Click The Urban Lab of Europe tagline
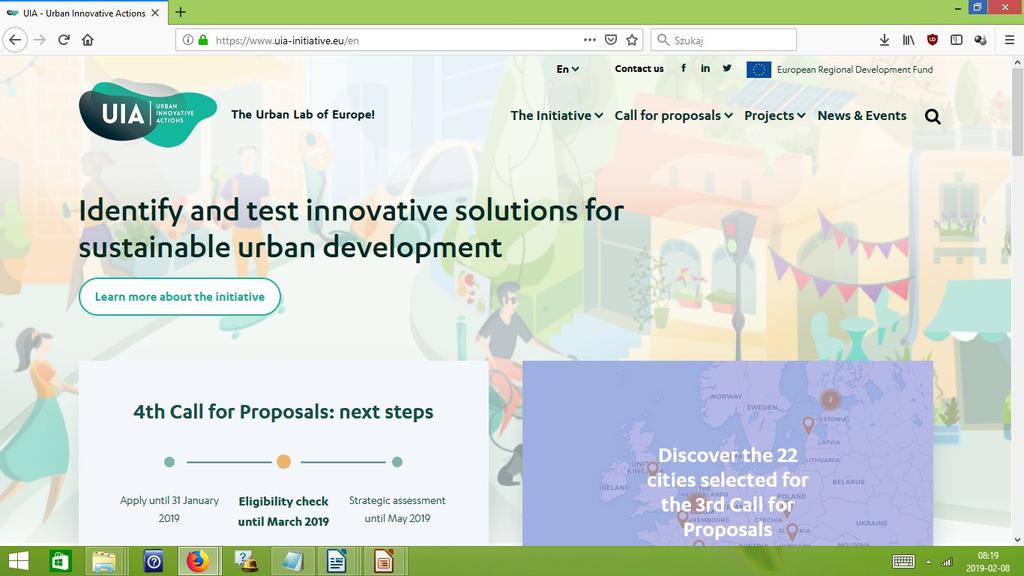The image size is (1024, 576). 303,114
